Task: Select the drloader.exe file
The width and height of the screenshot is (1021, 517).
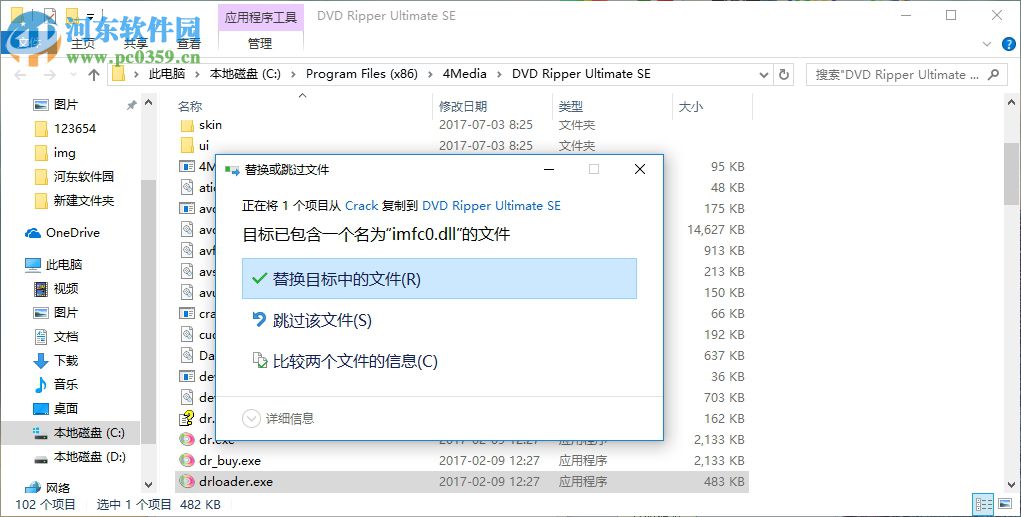Action: pos(236,481)
